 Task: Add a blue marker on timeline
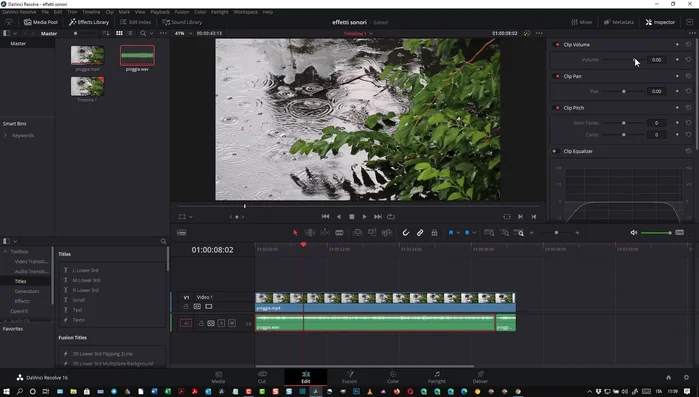[x=467, y=233]
